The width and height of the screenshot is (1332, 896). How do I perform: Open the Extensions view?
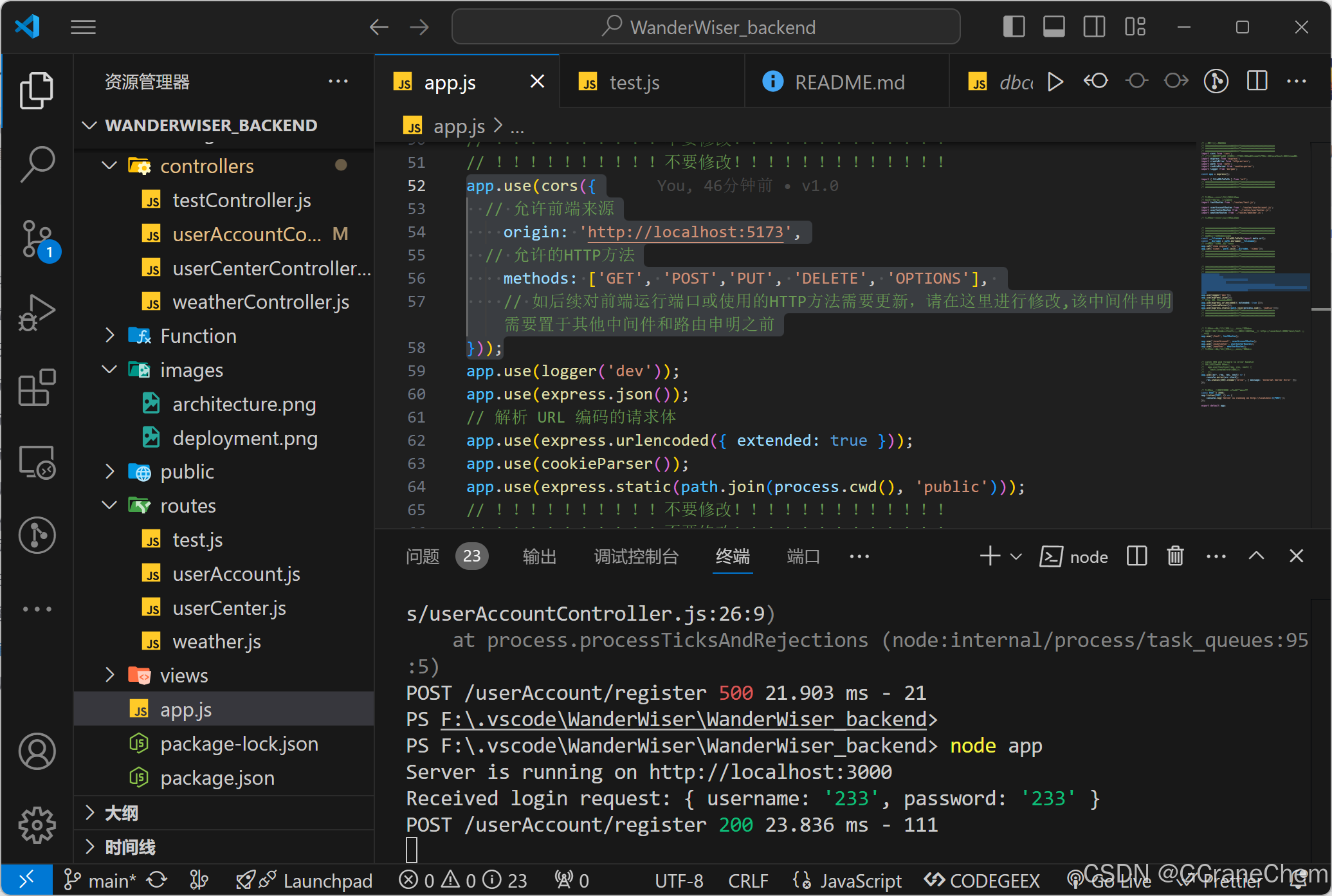click(x=37, y=388)
